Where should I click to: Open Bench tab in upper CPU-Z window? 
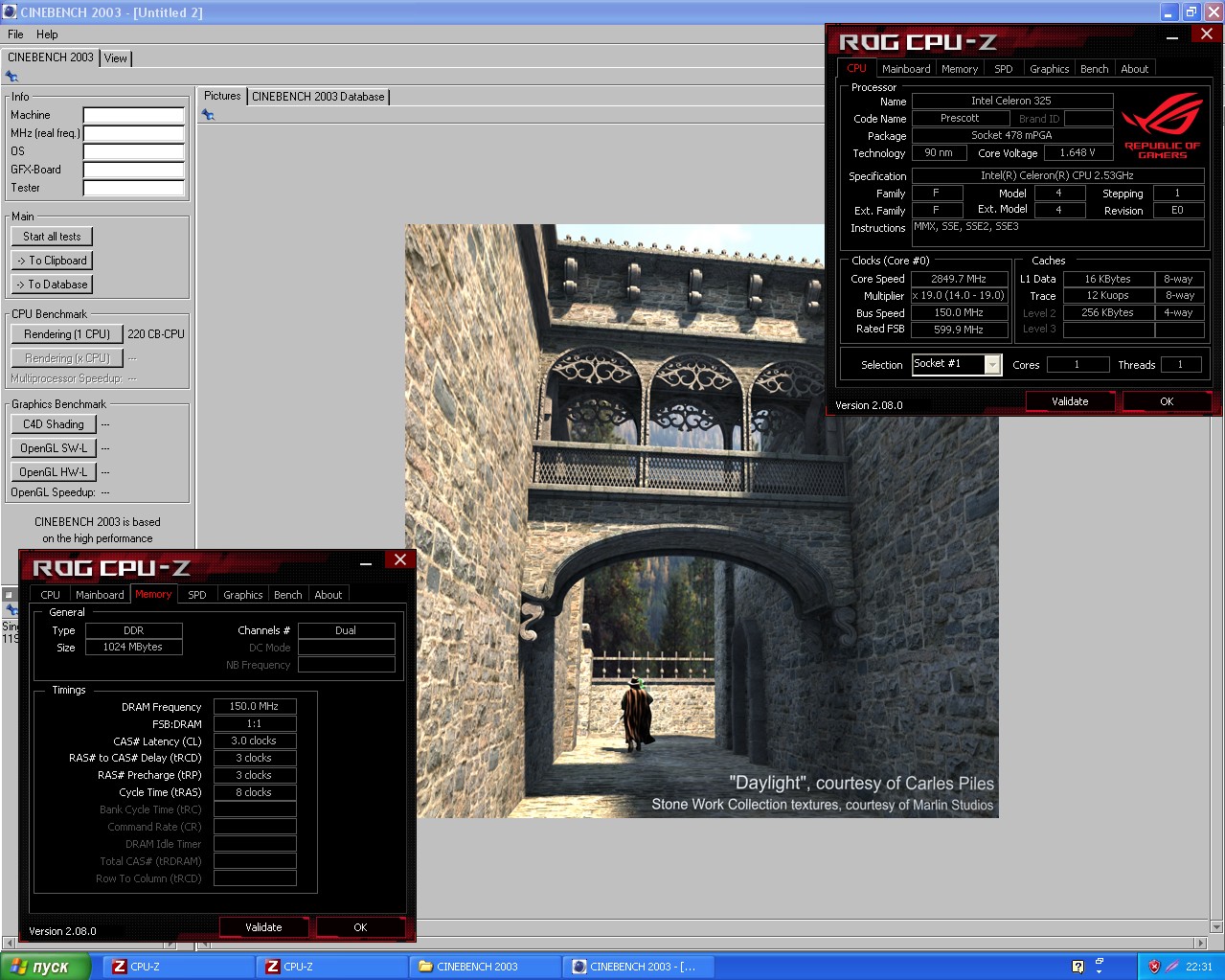point(1095,69)
